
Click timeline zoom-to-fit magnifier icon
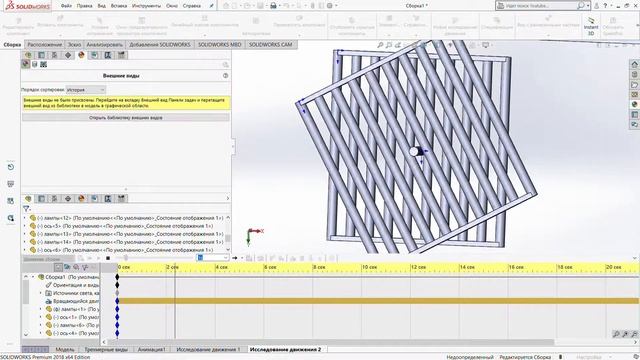click(616, 334)
